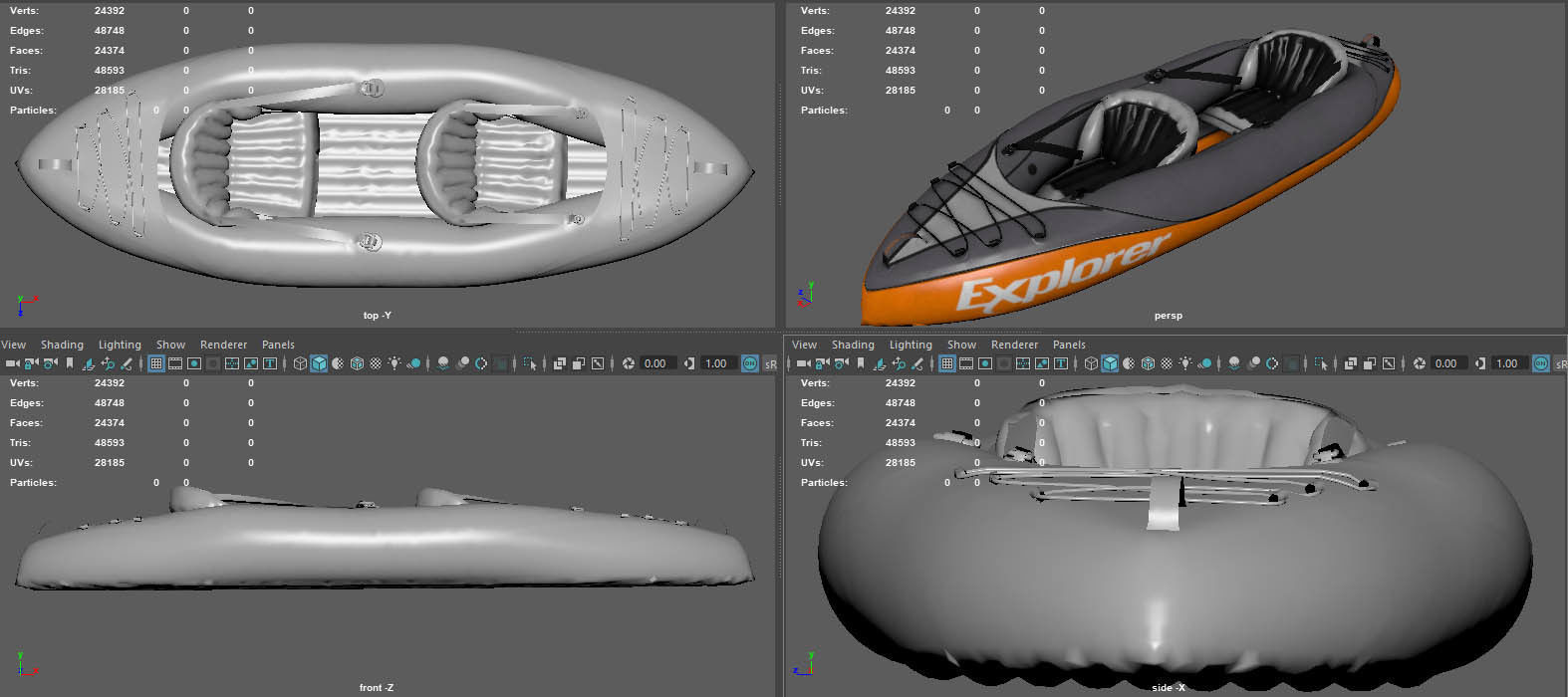The width and height of the screenshot is (1568, 697).
Task: Click the 'top -Y' viewport camera label
Action: 378,316
